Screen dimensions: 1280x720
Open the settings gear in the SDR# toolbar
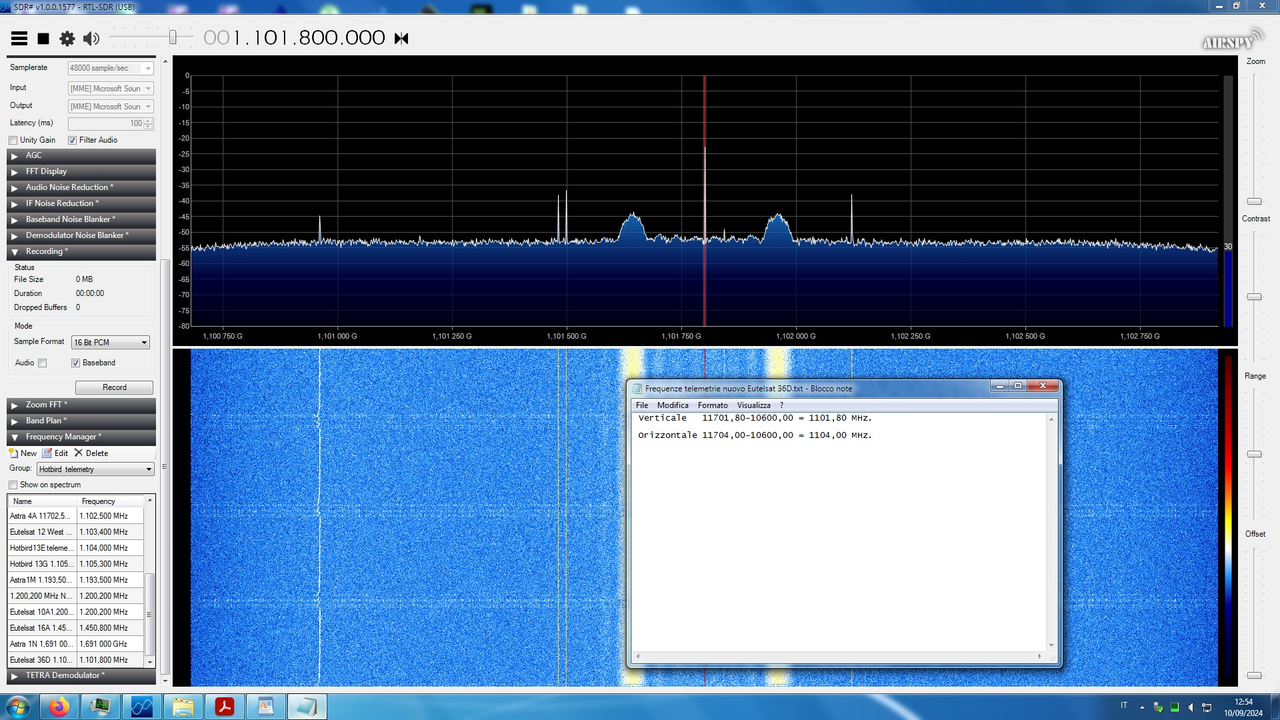pos(66,38)
